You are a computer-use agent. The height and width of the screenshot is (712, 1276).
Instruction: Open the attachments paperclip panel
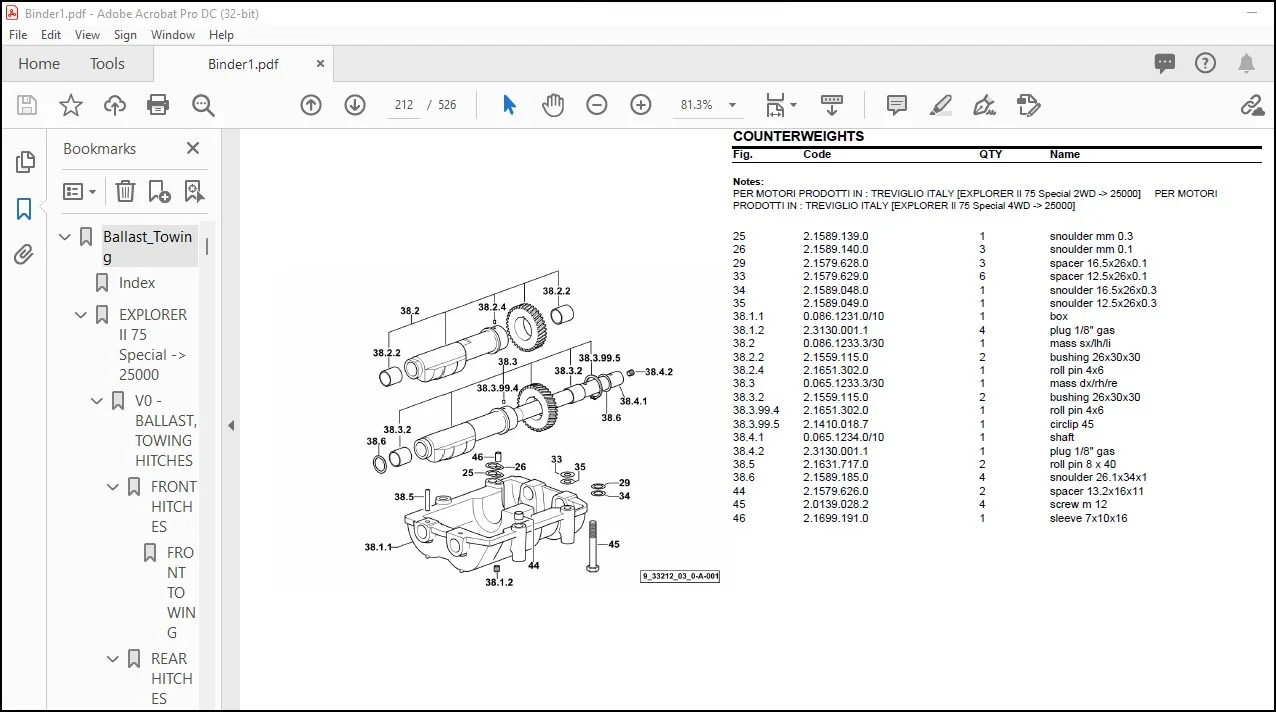pyautogui.click(x=24, y=255)
